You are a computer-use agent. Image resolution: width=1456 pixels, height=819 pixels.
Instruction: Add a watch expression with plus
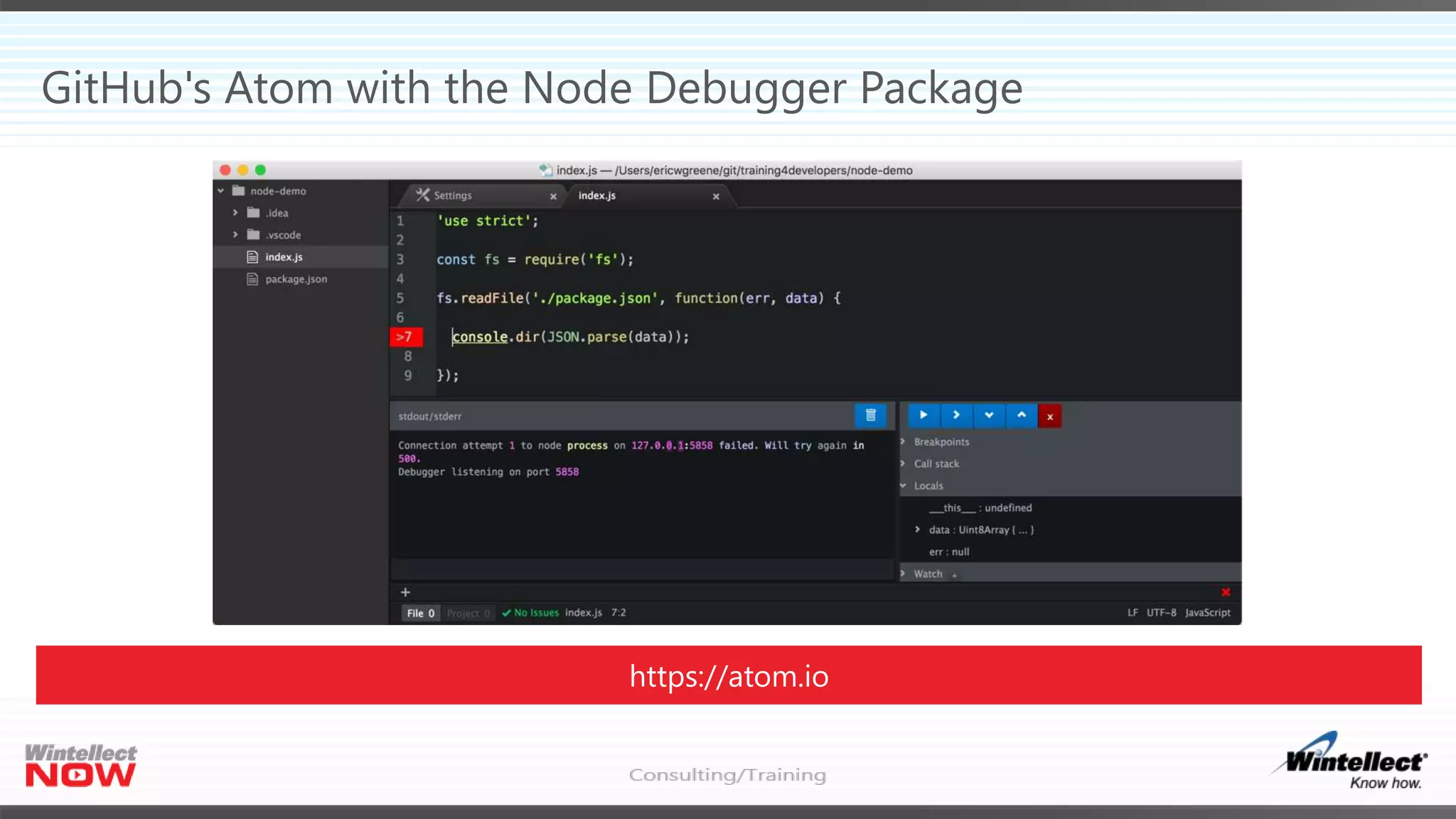pyautogui.click(x=955, y=575)
